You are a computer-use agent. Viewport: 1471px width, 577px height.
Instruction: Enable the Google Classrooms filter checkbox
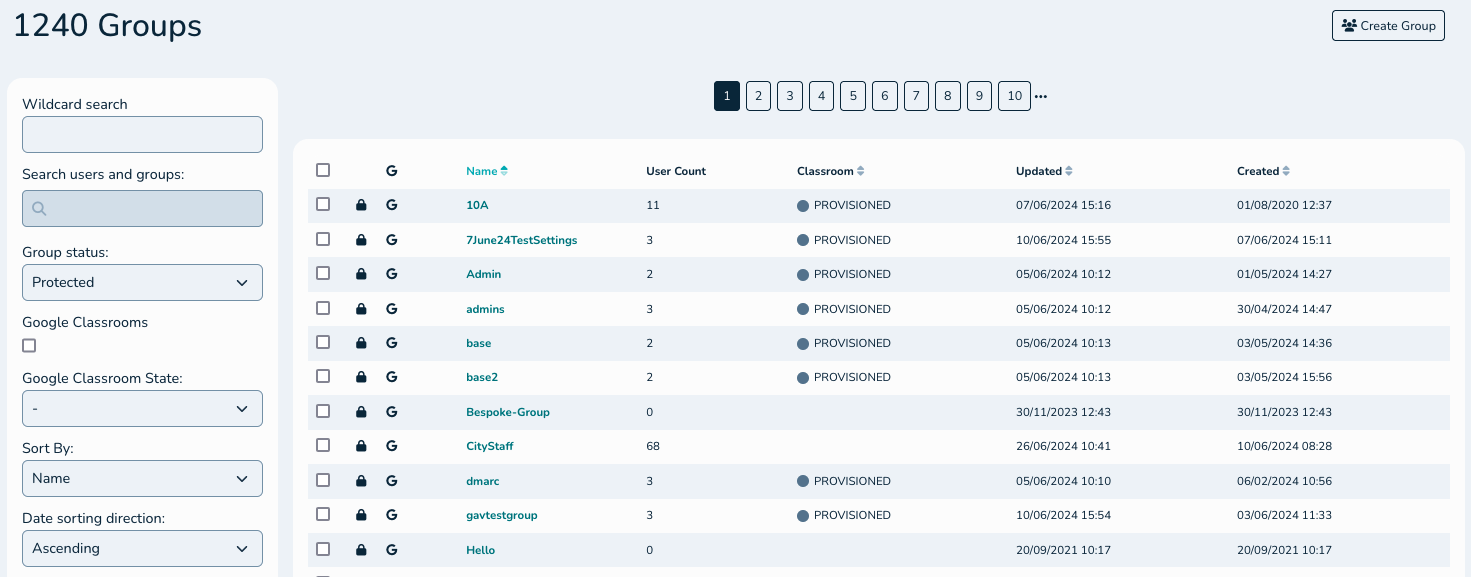pyautogui.click(x=29, y=346)
